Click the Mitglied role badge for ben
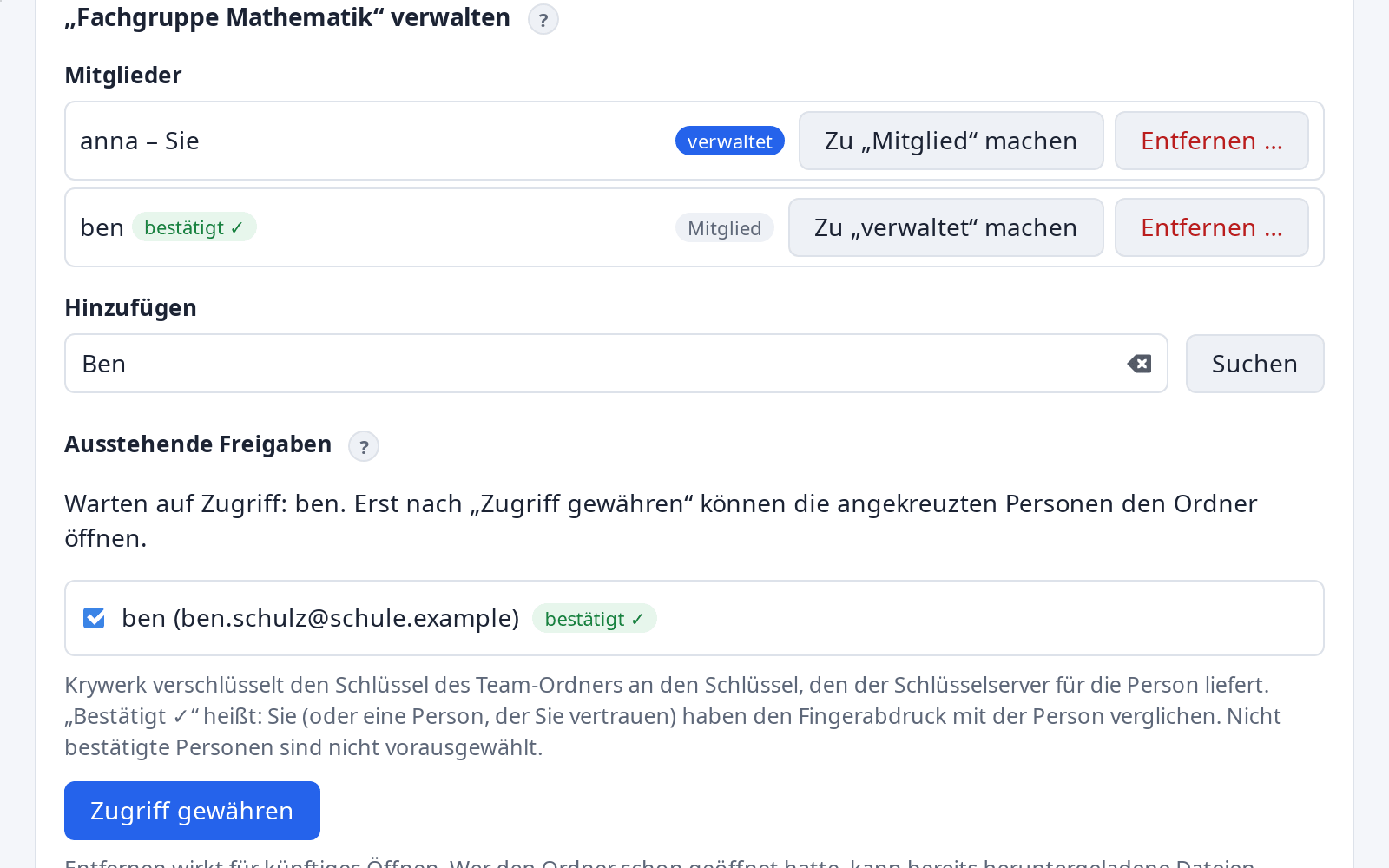 tap(724, 227)
